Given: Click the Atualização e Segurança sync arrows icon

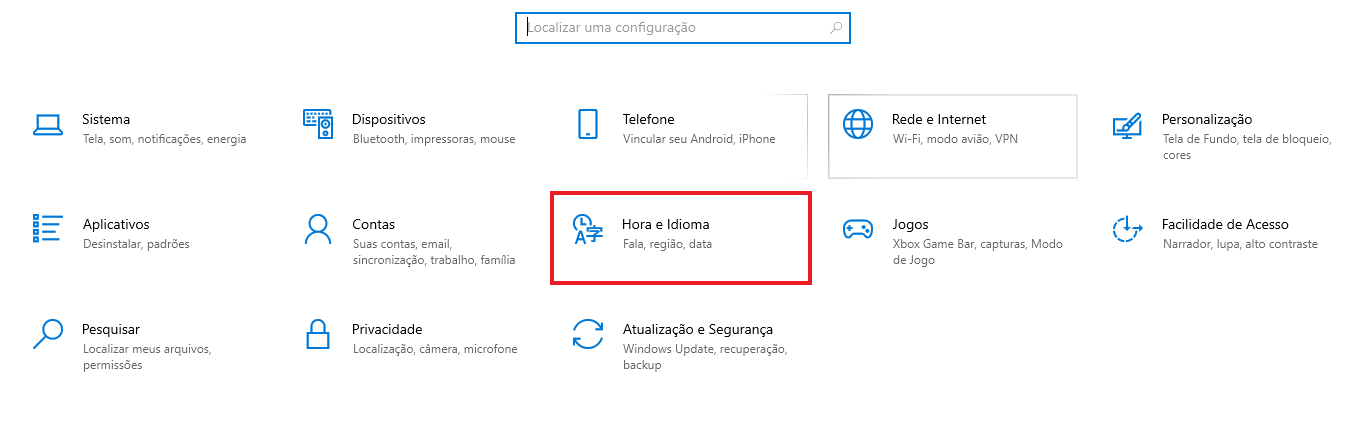Looking at the screenshot, I should pyautogui.click(x=587, y=334).
